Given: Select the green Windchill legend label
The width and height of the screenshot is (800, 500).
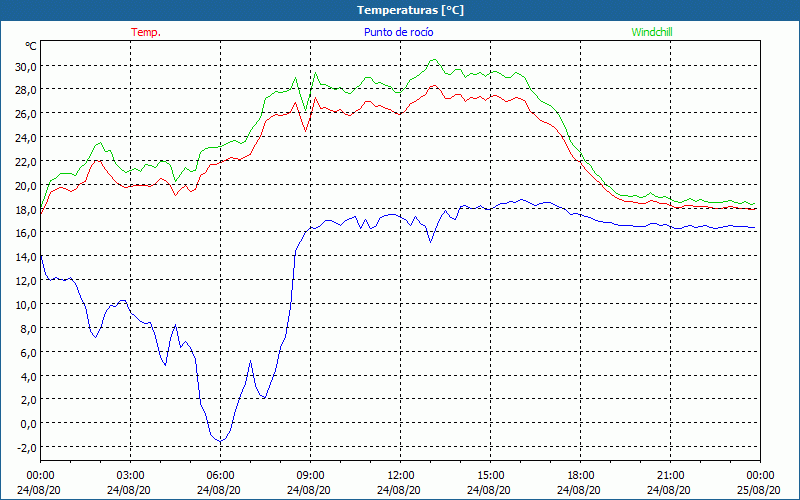Looking at the screenshot, I should pyautogui.click(x=652, y=32).
